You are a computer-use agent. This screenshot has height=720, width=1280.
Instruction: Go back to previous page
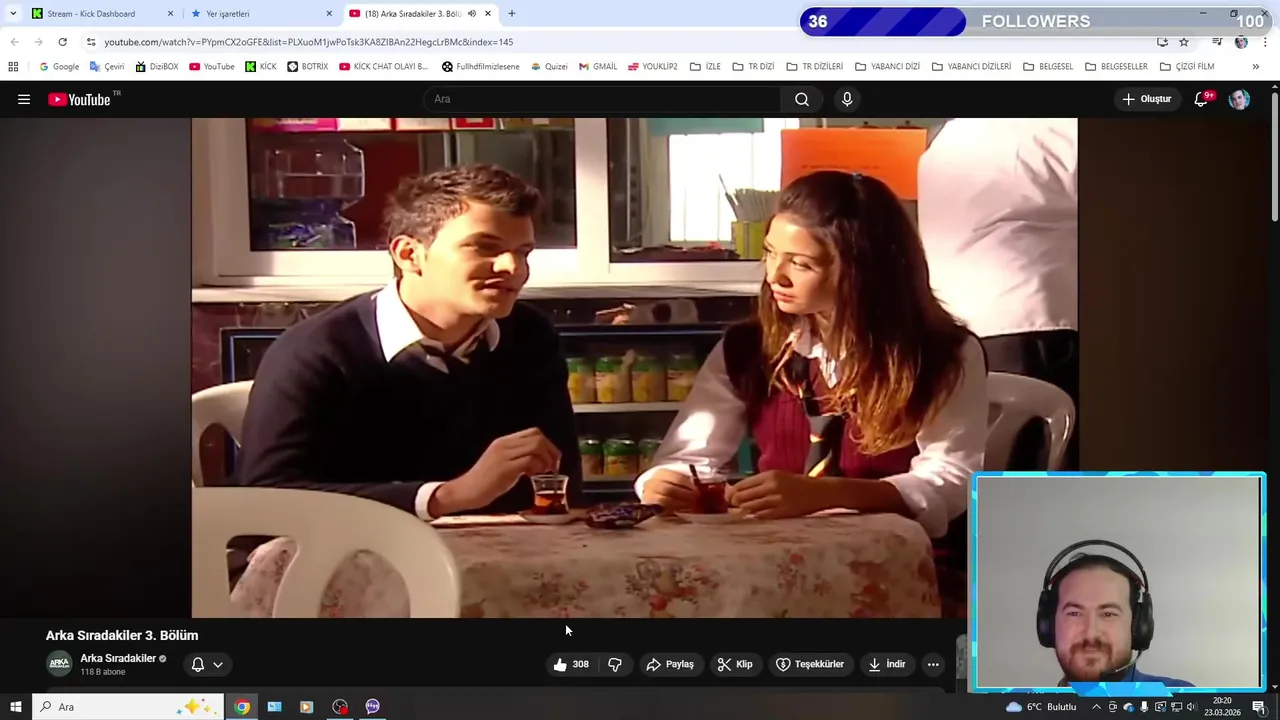14,42
